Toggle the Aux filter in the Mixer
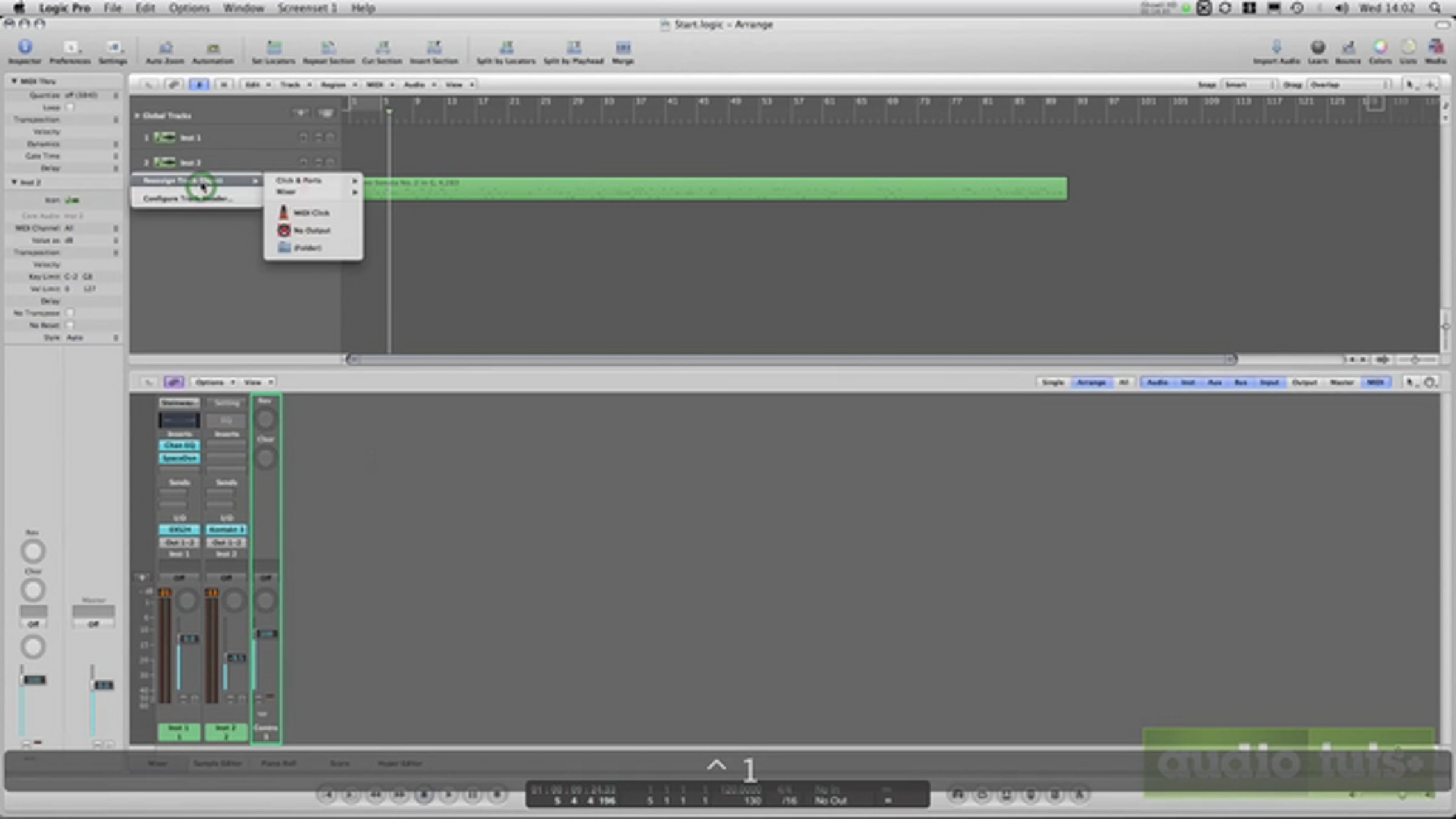This screenshot has height=819, width=1456. click(x=1215, y=382)
